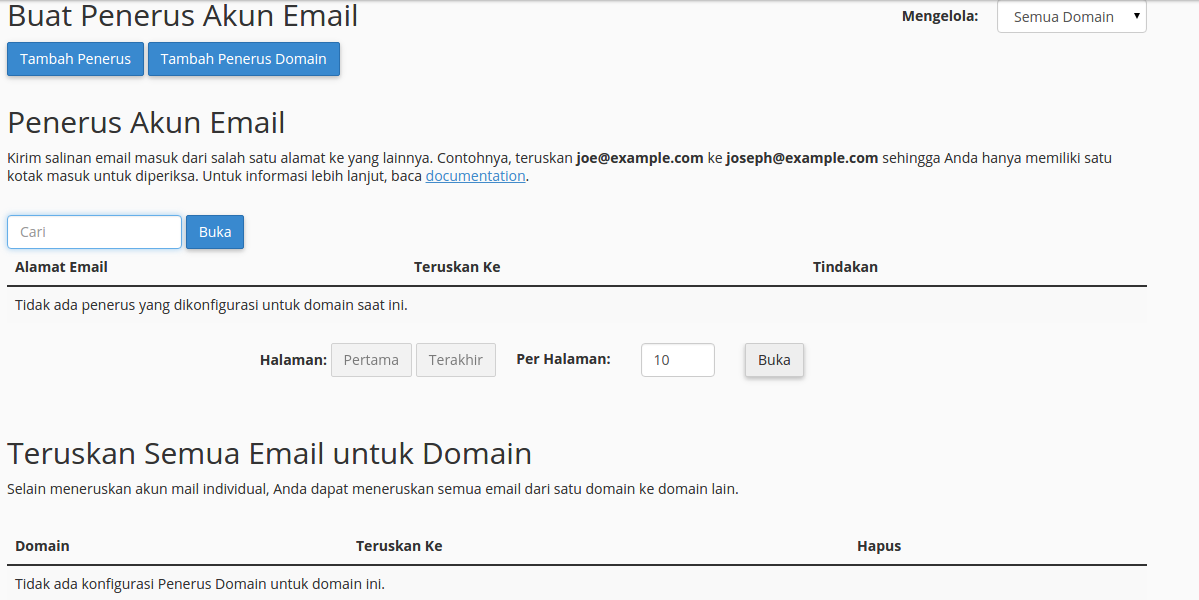The image size is (1199, 600).
Task: Click the Alamat Email column header
Action: (61, 267)
